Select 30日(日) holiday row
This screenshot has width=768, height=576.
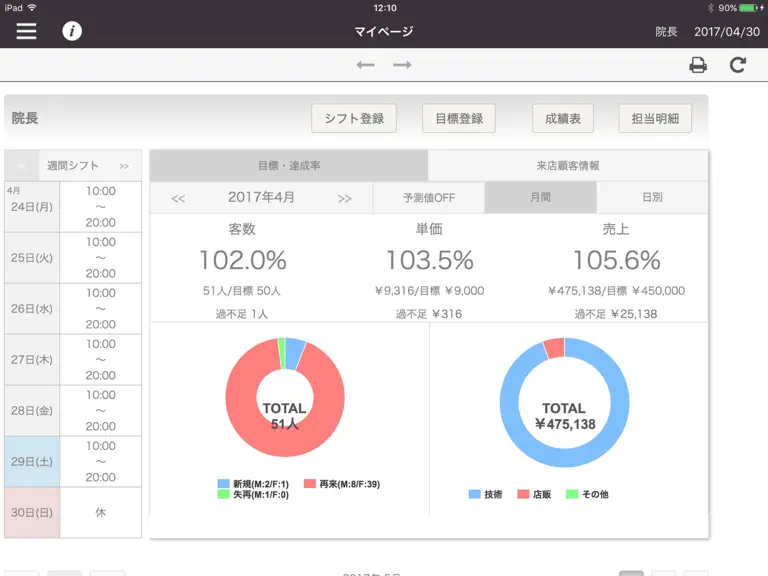[73, 512]
